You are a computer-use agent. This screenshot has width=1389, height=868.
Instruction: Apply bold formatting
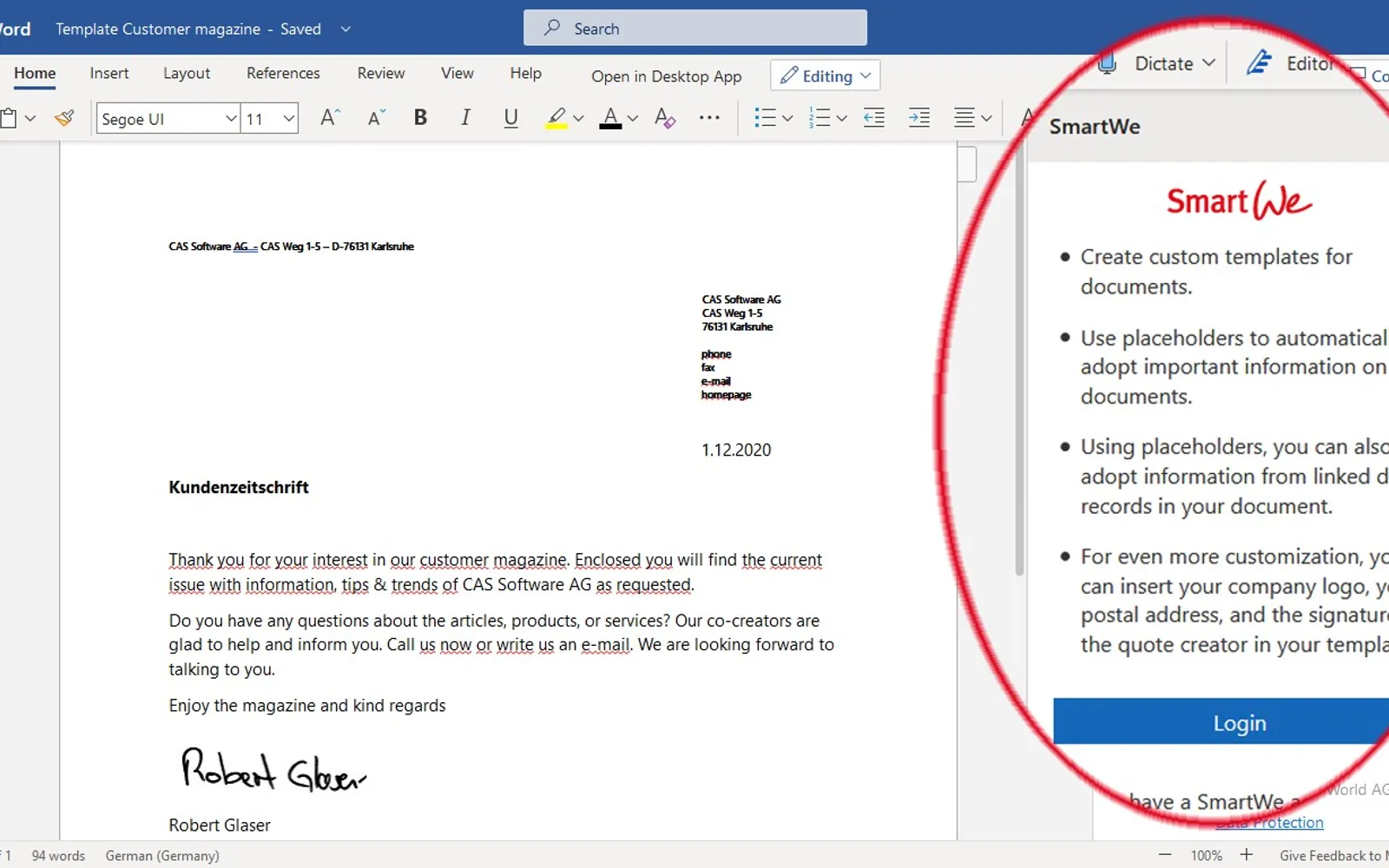pos(420,117)
